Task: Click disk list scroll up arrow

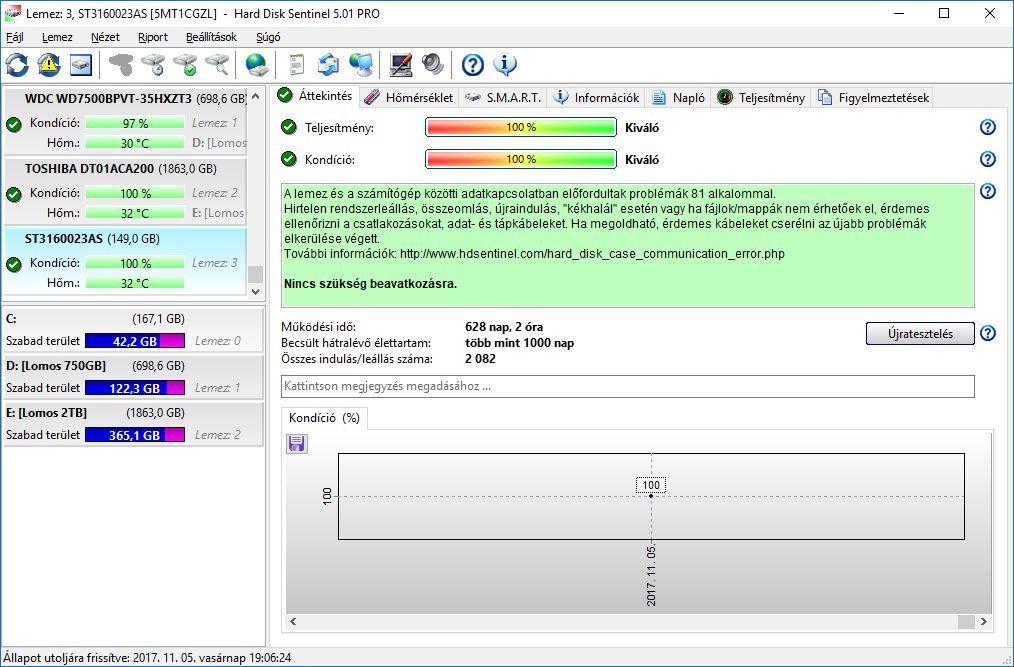Action: [x=255, y=96]
